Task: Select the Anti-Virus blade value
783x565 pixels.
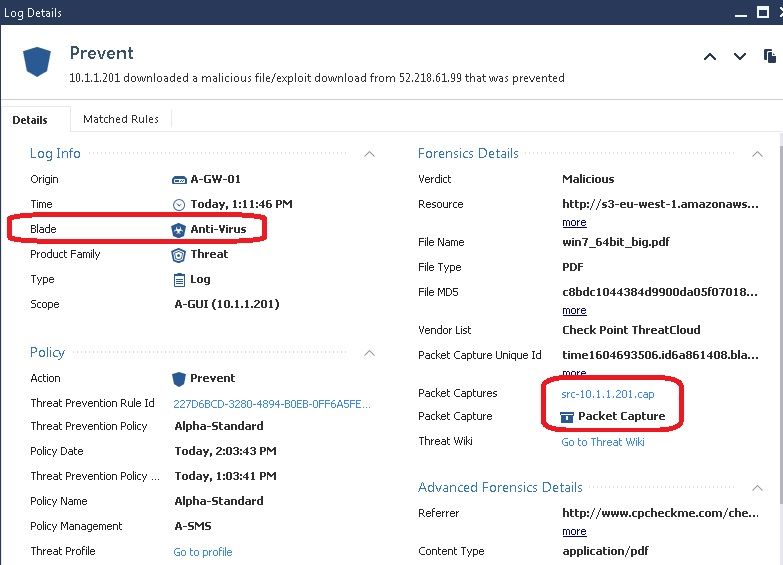Action: tap(218, 229)
